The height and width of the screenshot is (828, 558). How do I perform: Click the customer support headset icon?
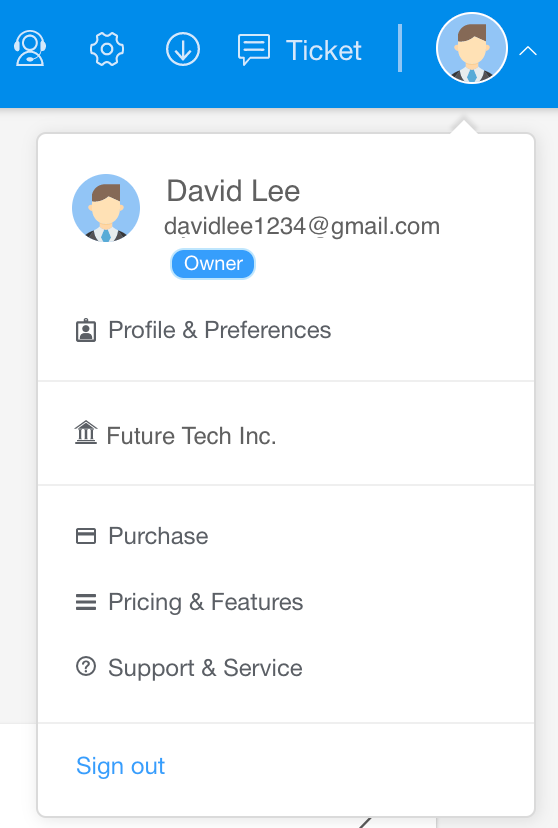point(30,49)
